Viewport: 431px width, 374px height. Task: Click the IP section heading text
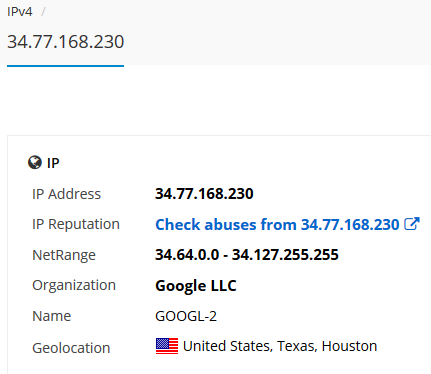click(x=53, y=163)
